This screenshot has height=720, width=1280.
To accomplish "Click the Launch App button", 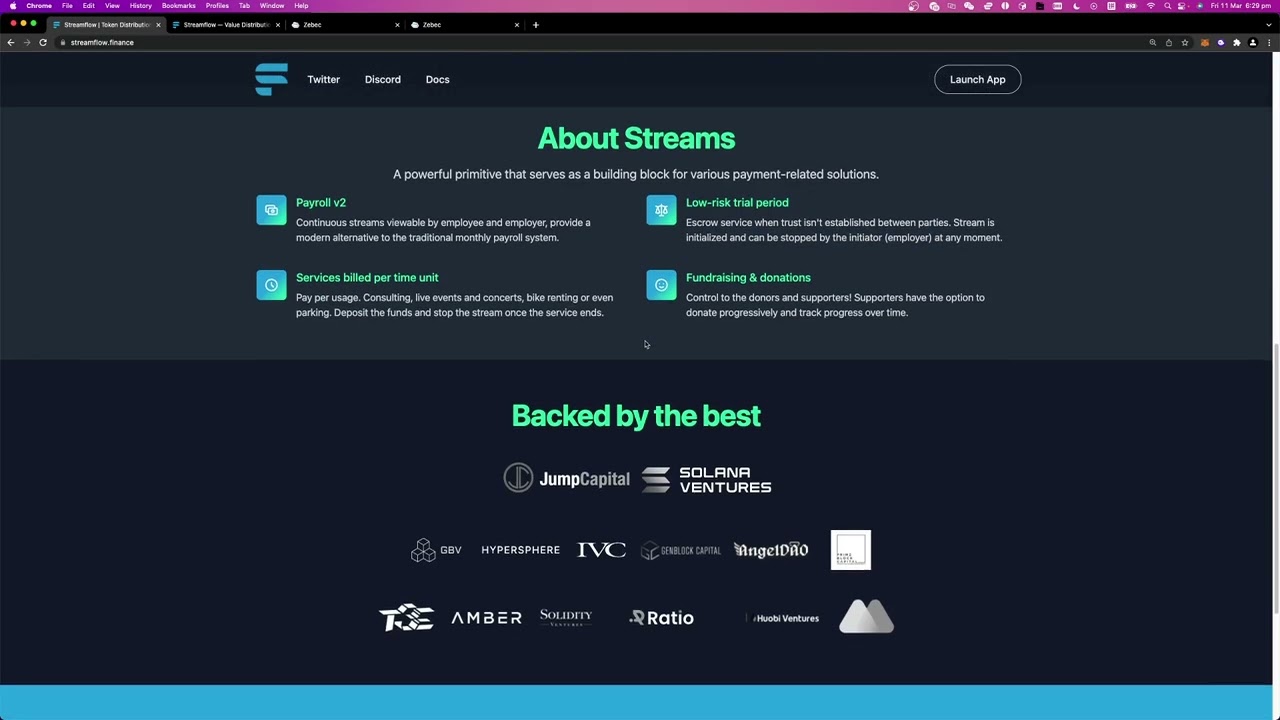I will coord(977,79).
